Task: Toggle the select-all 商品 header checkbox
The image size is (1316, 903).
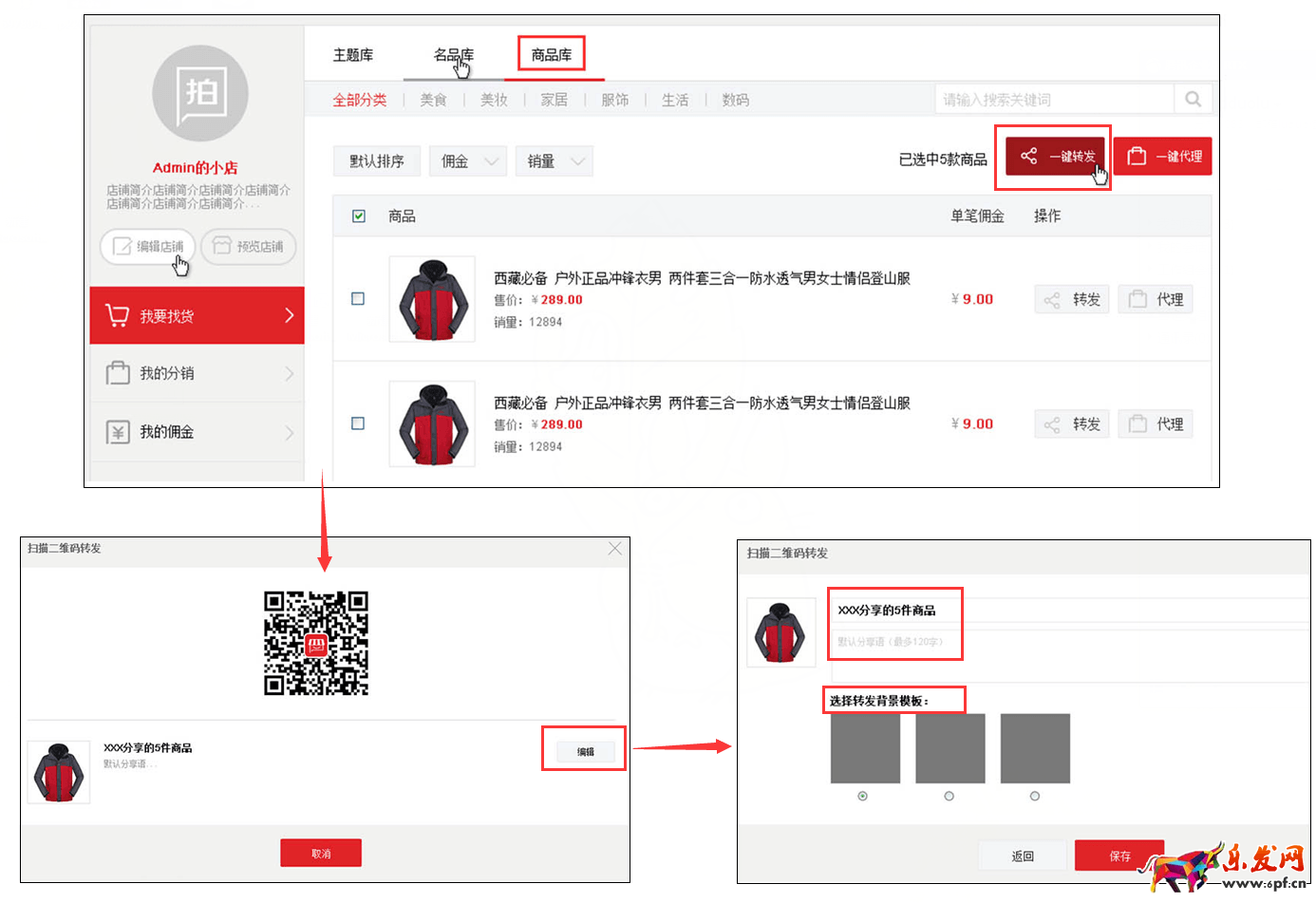Action: point(359,216)
